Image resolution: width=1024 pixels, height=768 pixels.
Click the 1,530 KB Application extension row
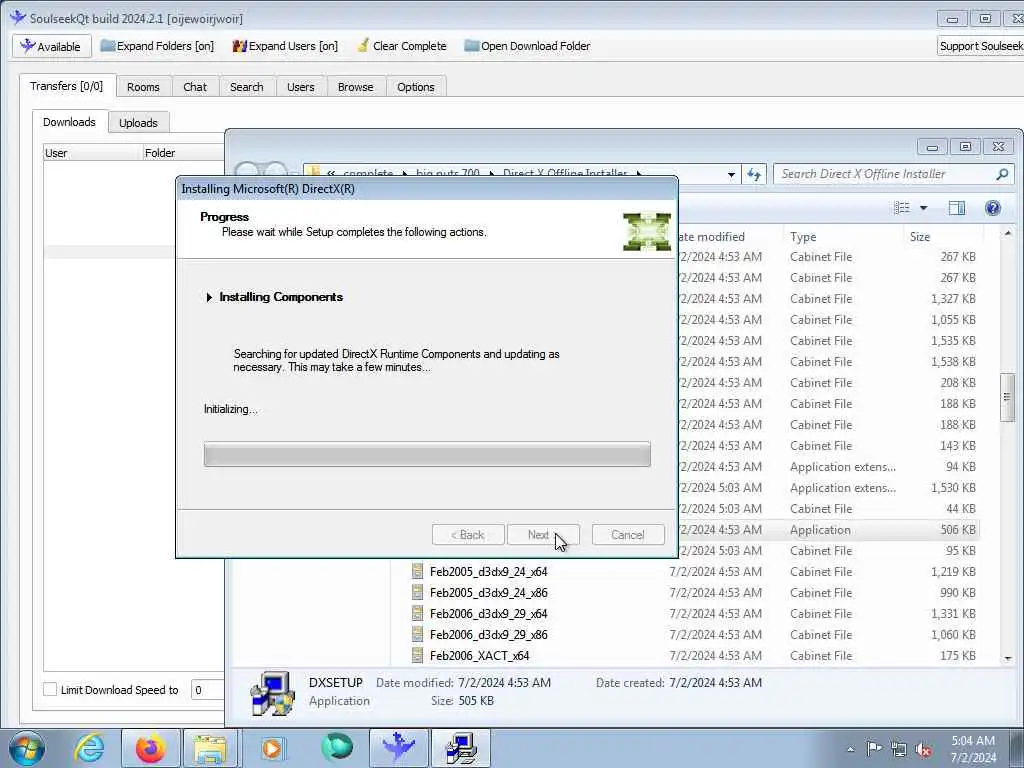(x=828, y=488)
